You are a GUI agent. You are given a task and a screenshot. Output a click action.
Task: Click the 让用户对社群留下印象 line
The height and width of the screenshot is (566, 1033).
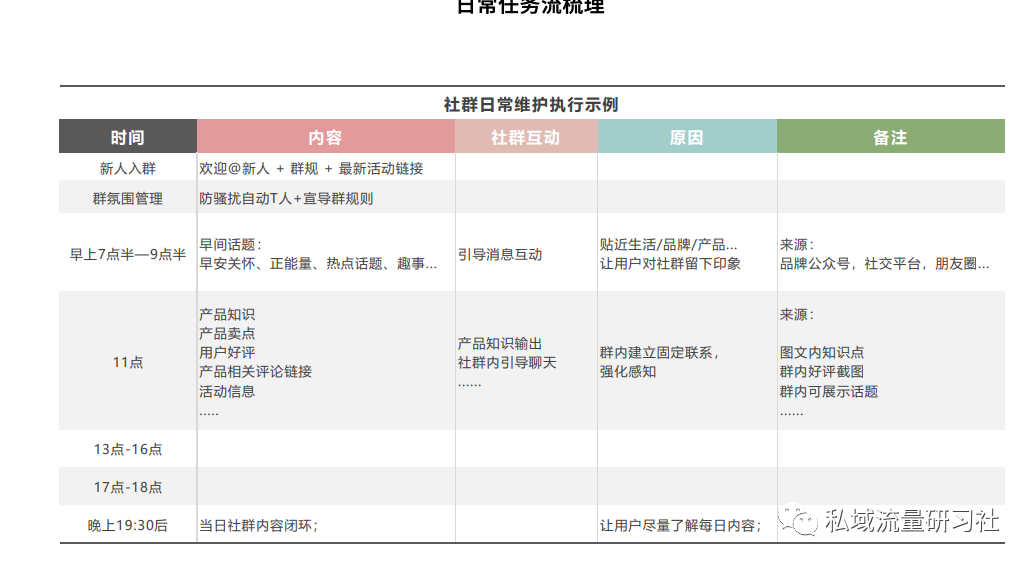coord(670,264)
